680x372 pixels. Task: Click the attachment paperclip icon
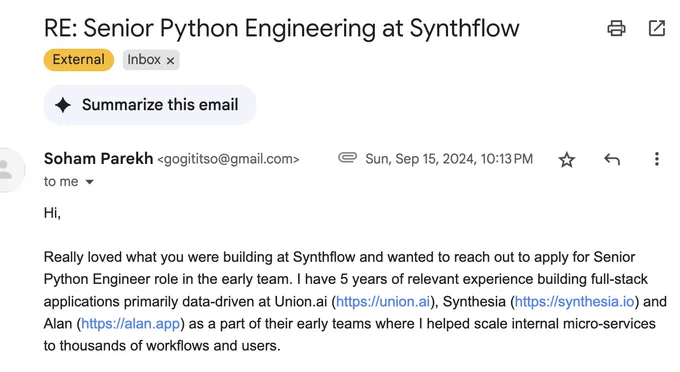347,157
